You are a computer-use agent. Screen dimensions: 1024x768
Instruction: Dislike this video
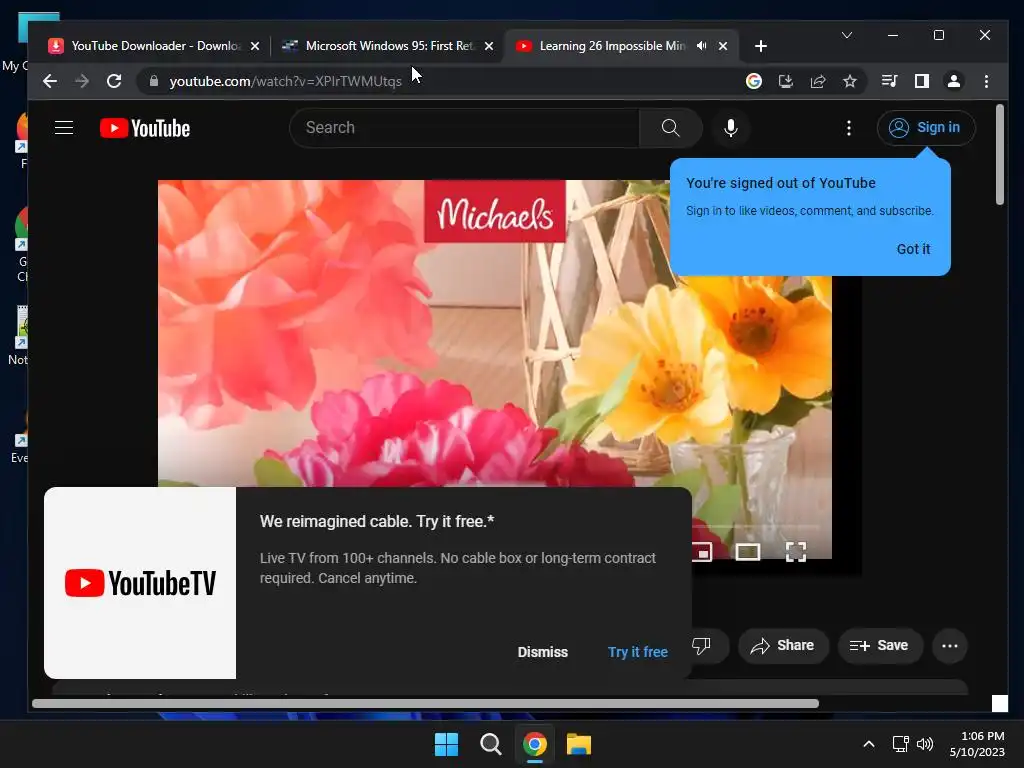701,646
